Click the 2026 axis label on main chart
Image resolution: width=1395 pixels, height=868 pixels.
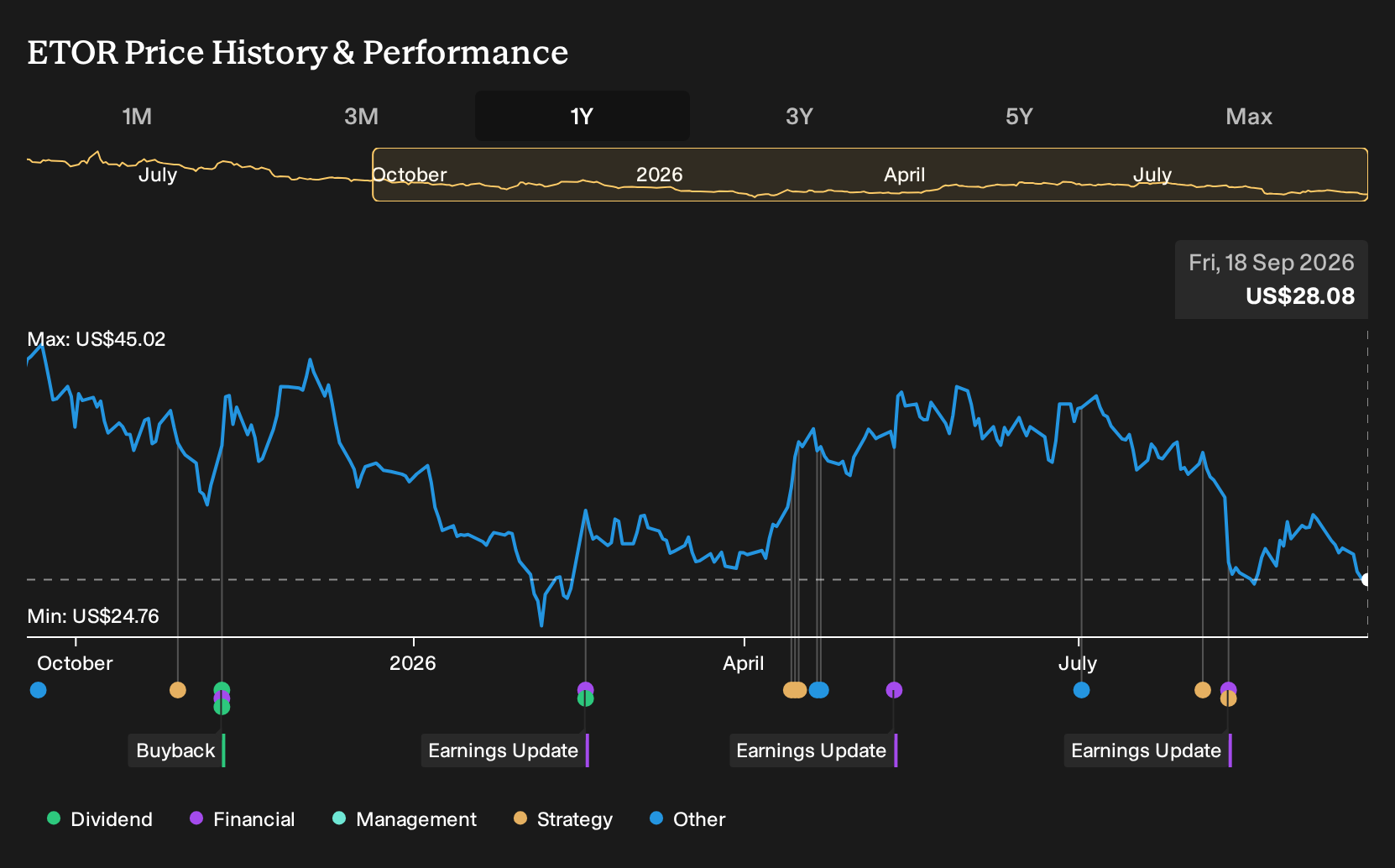click(412, 663)
